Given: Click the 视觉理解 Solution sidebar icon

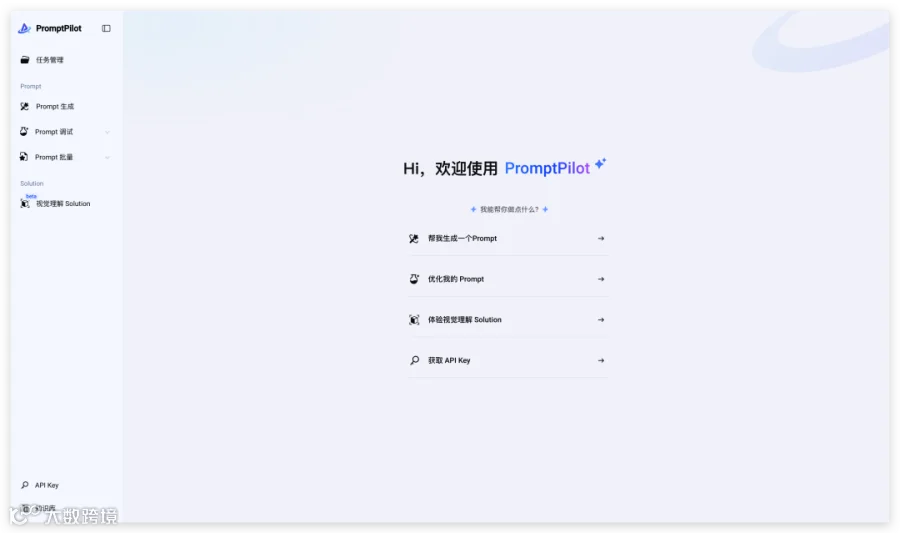Looking at the screenshot, I should pyautogui.click(x=25, y=204).
